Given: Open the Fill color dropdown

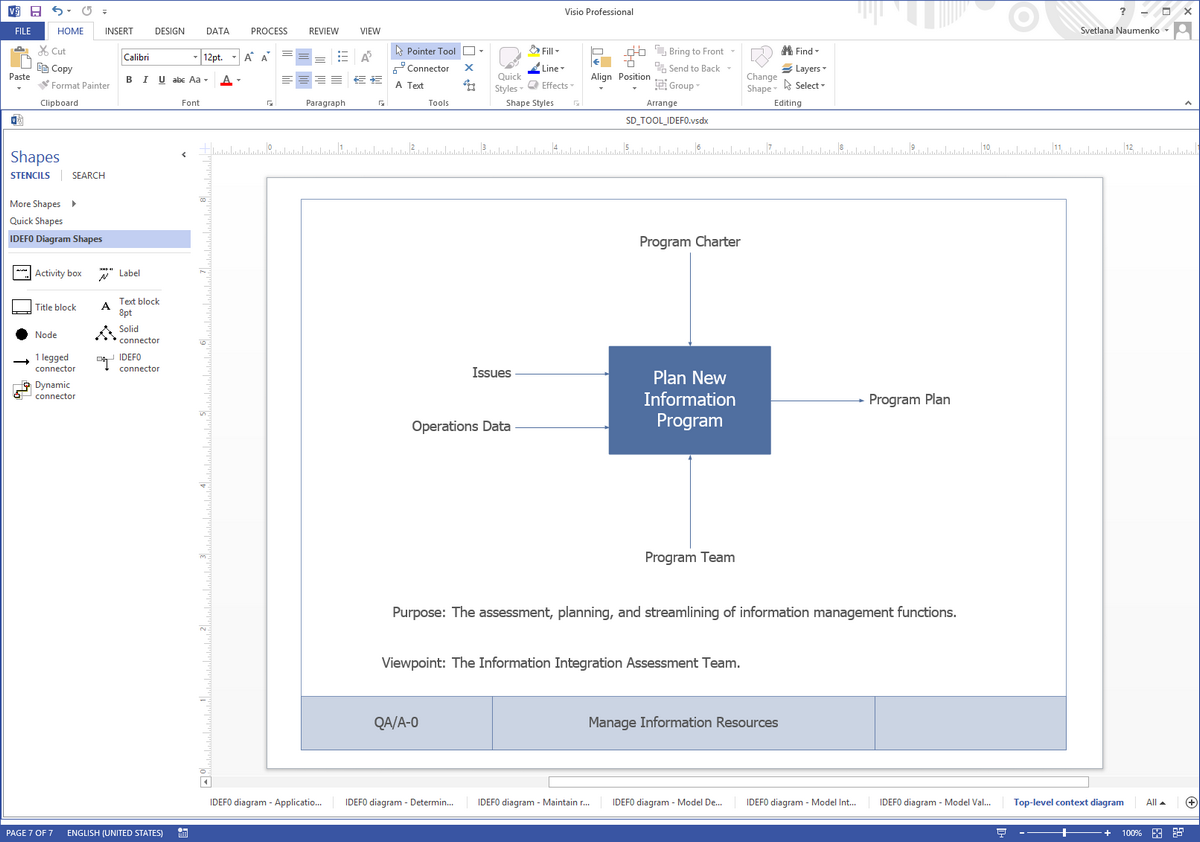Looking at the screenshot, I should coord(545,51).
